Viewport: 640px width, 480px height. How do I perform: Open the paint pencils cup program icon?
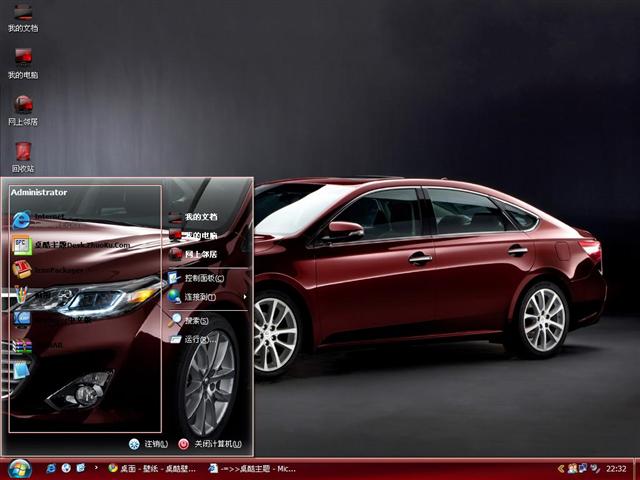point(21,294)
